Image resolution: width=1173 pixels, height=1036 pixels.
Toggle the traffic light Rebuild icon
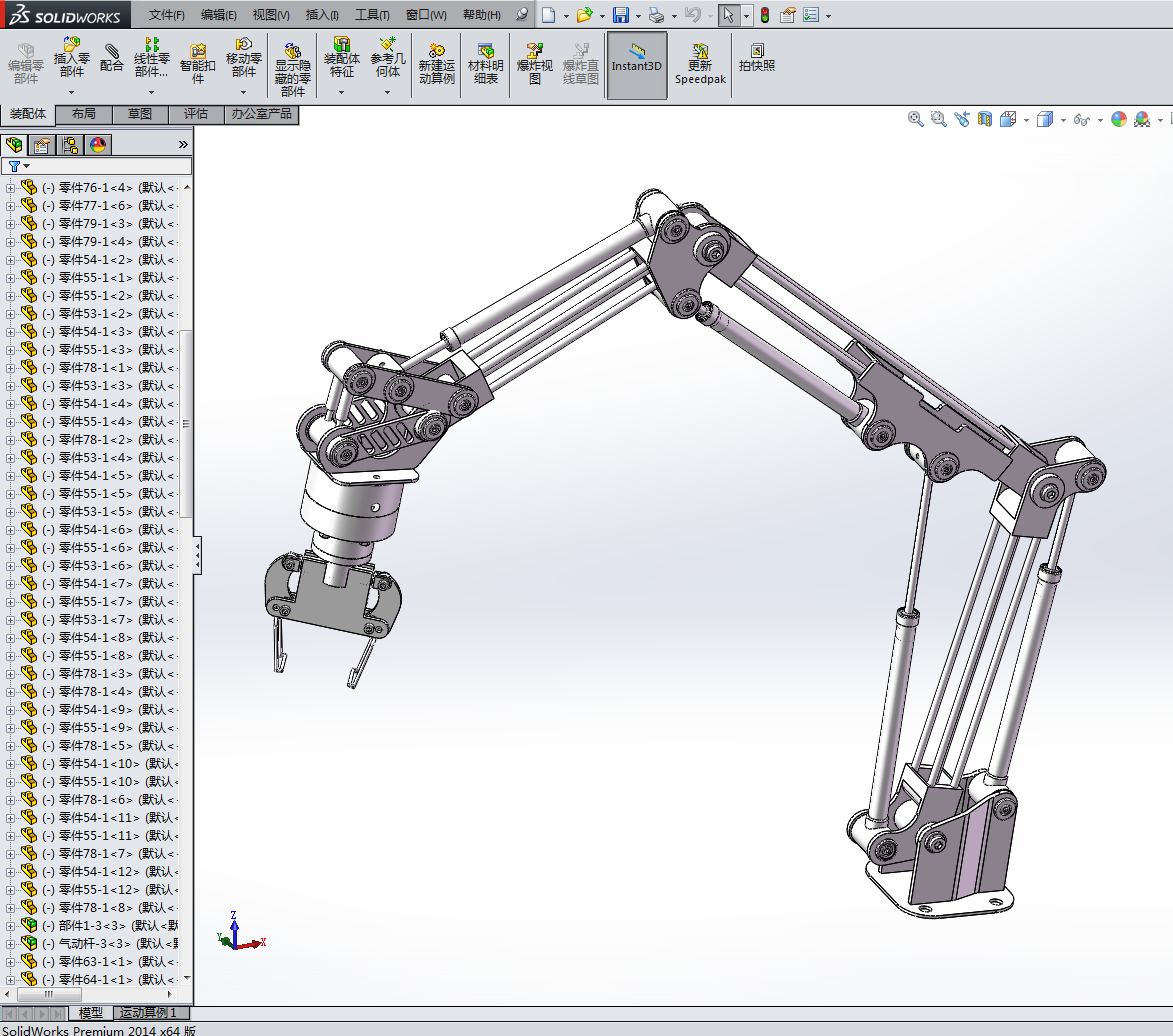pyautogui.click(x=765, y=15)
